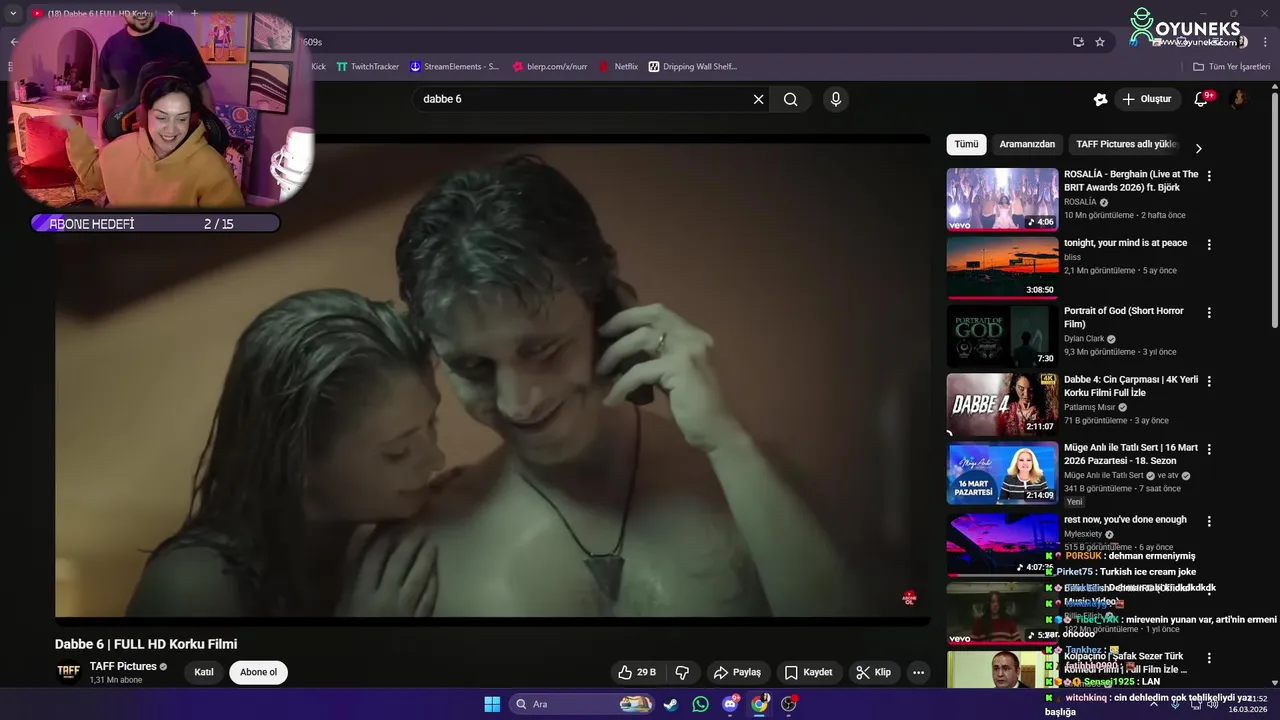Open the TAFF Pictures channel name link
Screen dimensions: 1280x720
123,666
